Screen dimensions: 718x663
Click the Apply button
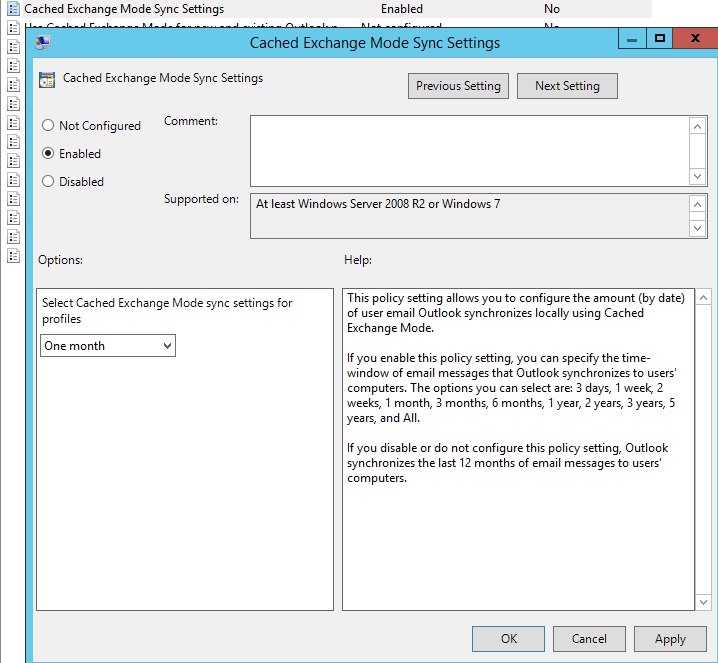670,639
